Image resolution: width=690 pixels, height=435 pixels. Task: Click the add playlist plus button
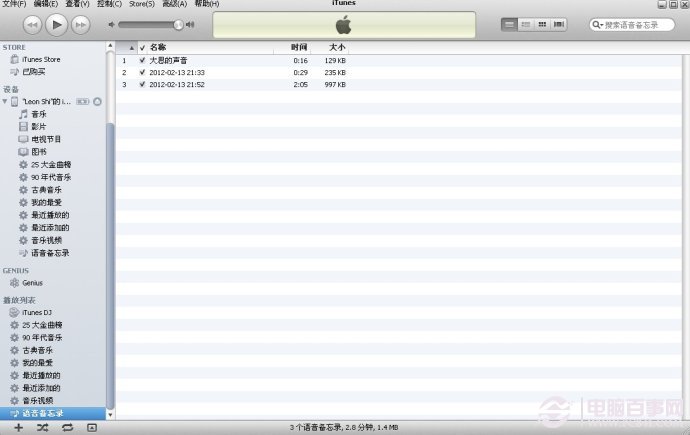(18, 428)
